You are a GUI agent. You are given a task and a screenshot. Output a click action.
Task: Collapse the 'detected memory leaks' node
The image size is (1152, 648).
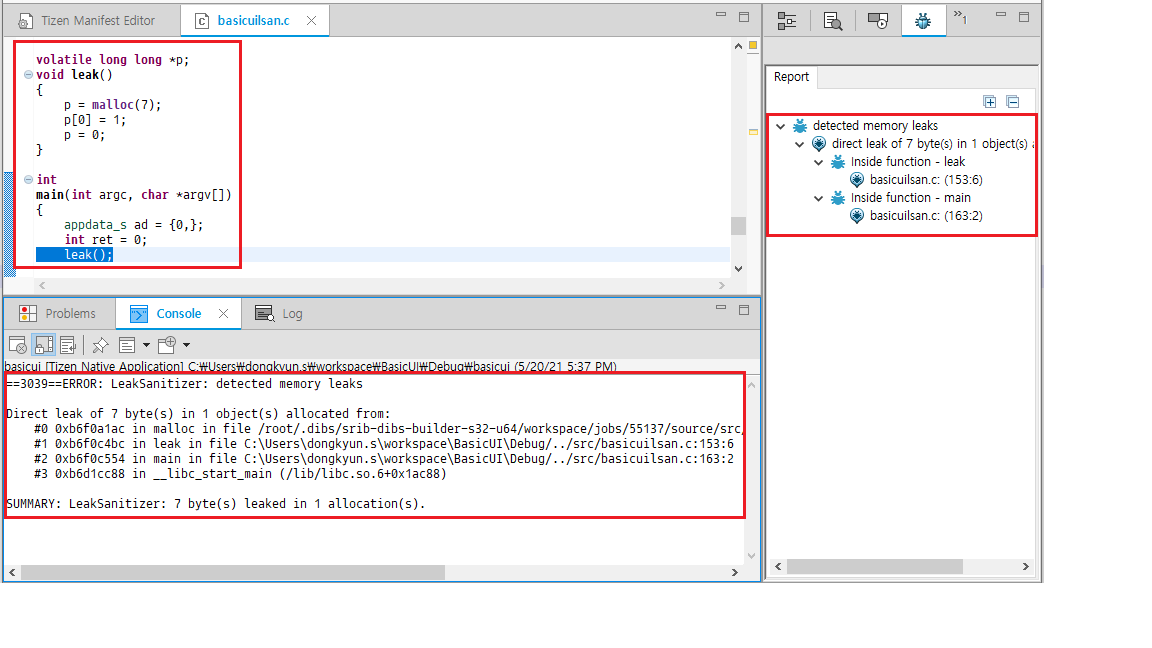(781, 126)
